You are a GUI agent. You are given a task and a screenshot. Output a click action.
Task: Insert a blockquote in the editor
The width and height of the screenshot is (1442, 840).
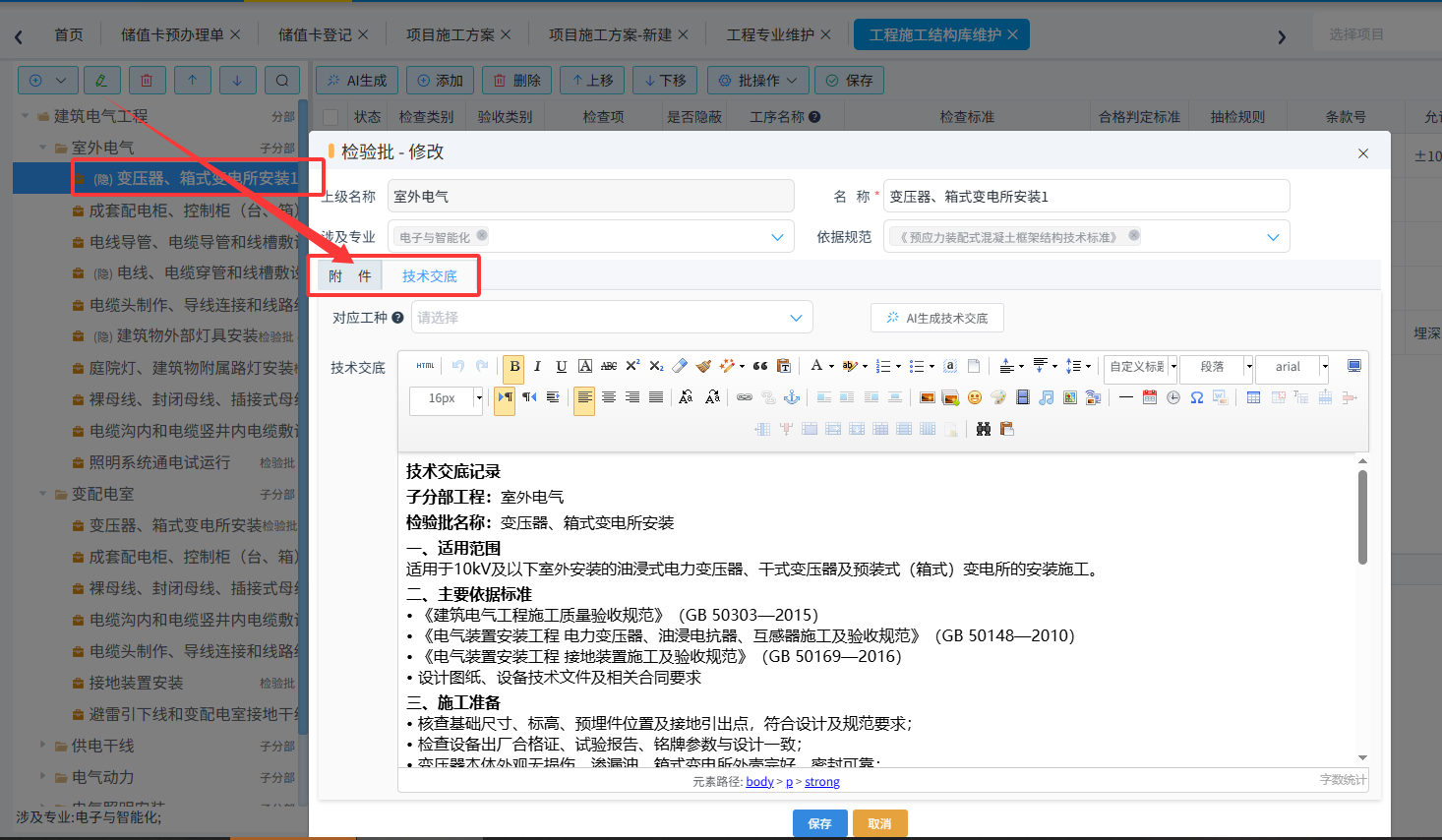(760, 367)
